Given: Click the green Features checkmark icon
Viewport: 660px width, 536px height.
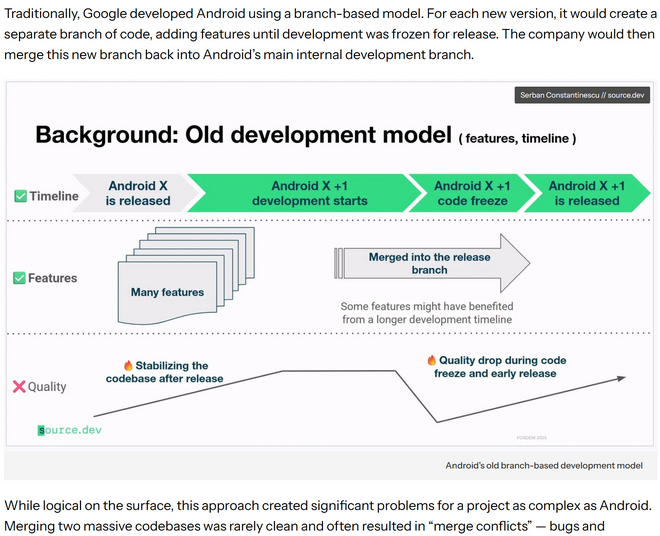Looking at the screenshot, I should [x=19, y=278].
